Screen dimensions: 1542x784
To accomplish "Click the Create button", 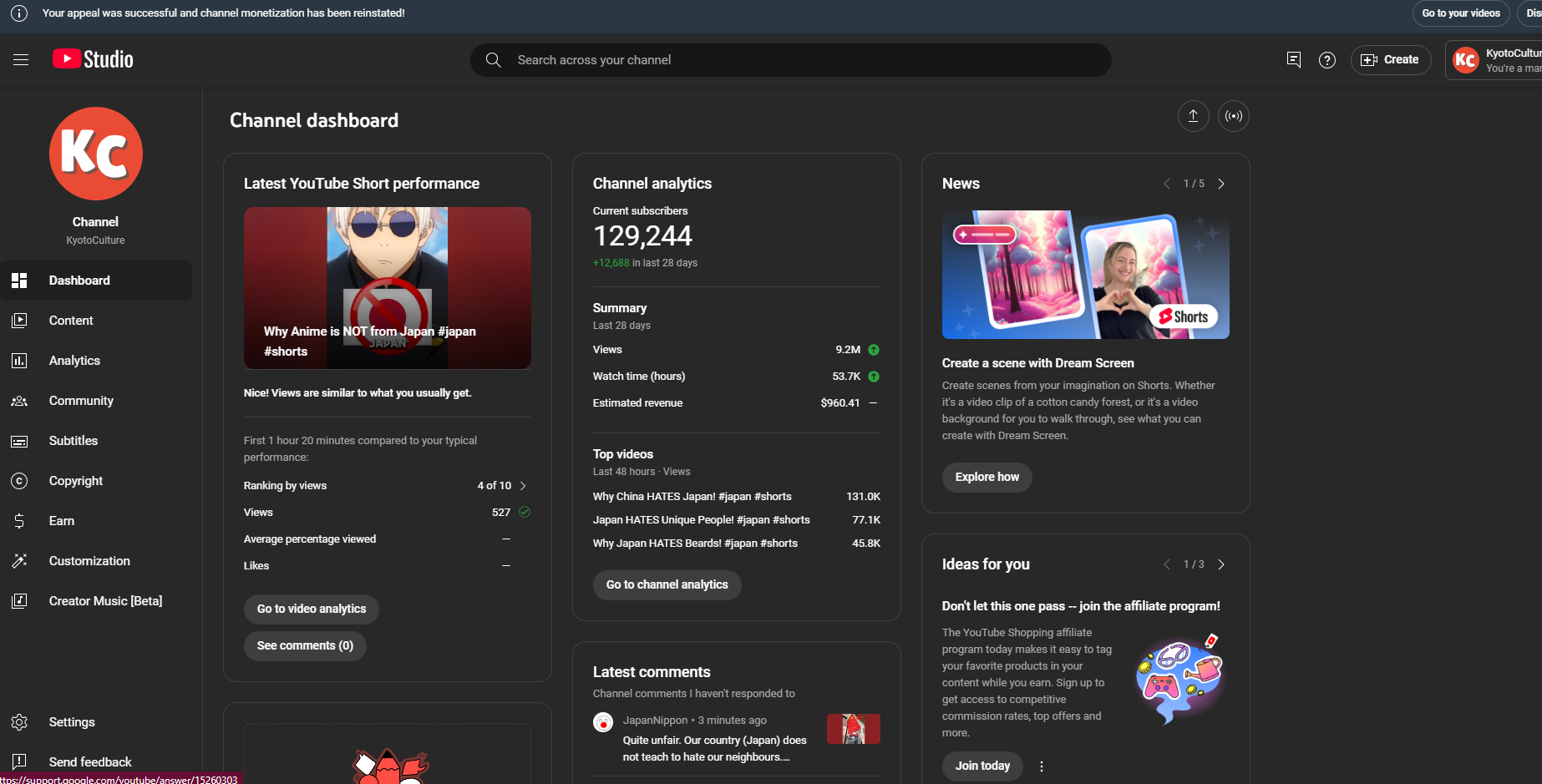I will tap(1391, 60).
